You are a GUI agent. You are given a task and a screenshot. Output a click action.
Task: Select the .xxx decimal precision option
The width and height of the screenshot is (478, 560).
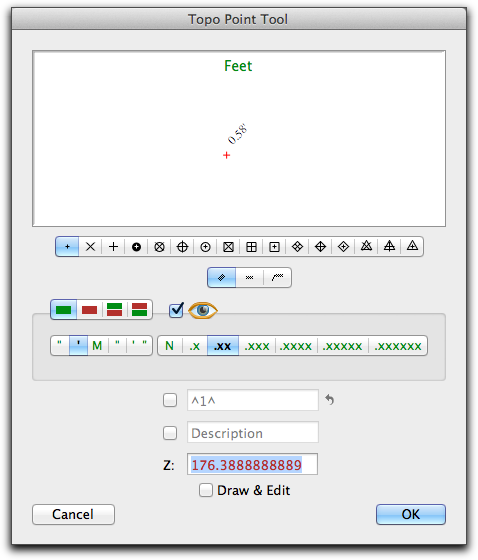coord(257,346)
